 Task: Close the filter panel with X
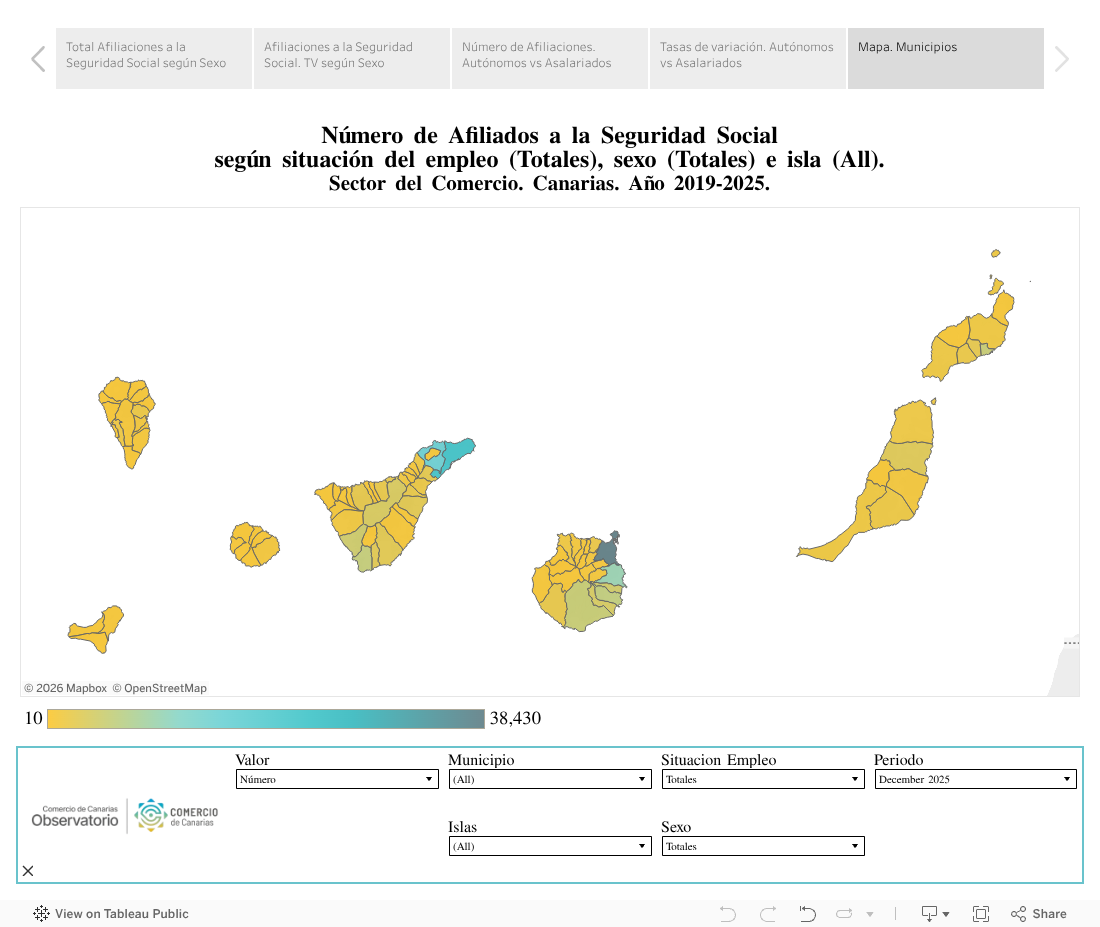pos(28,871)
